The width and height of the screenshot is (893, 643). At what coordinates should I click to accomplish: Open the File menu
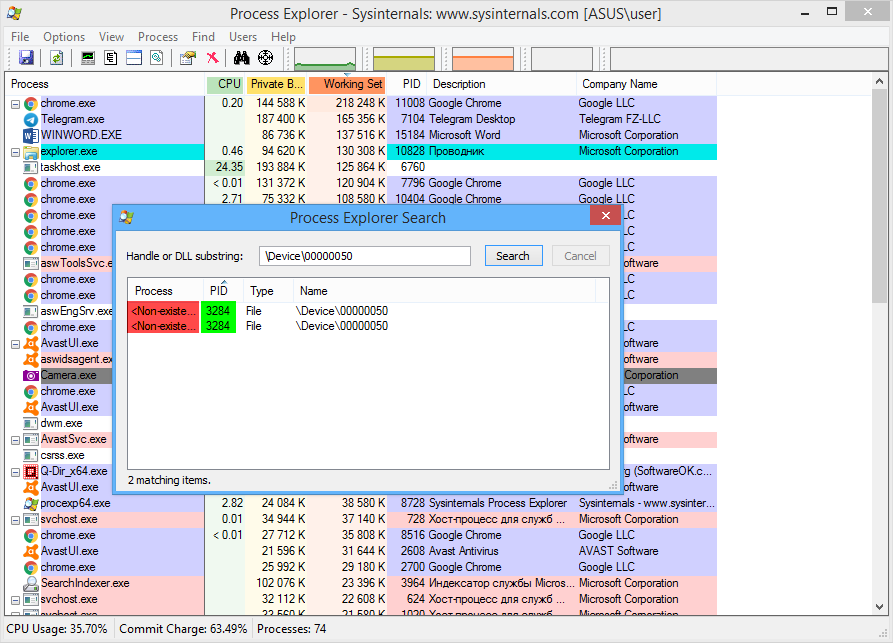20,36
